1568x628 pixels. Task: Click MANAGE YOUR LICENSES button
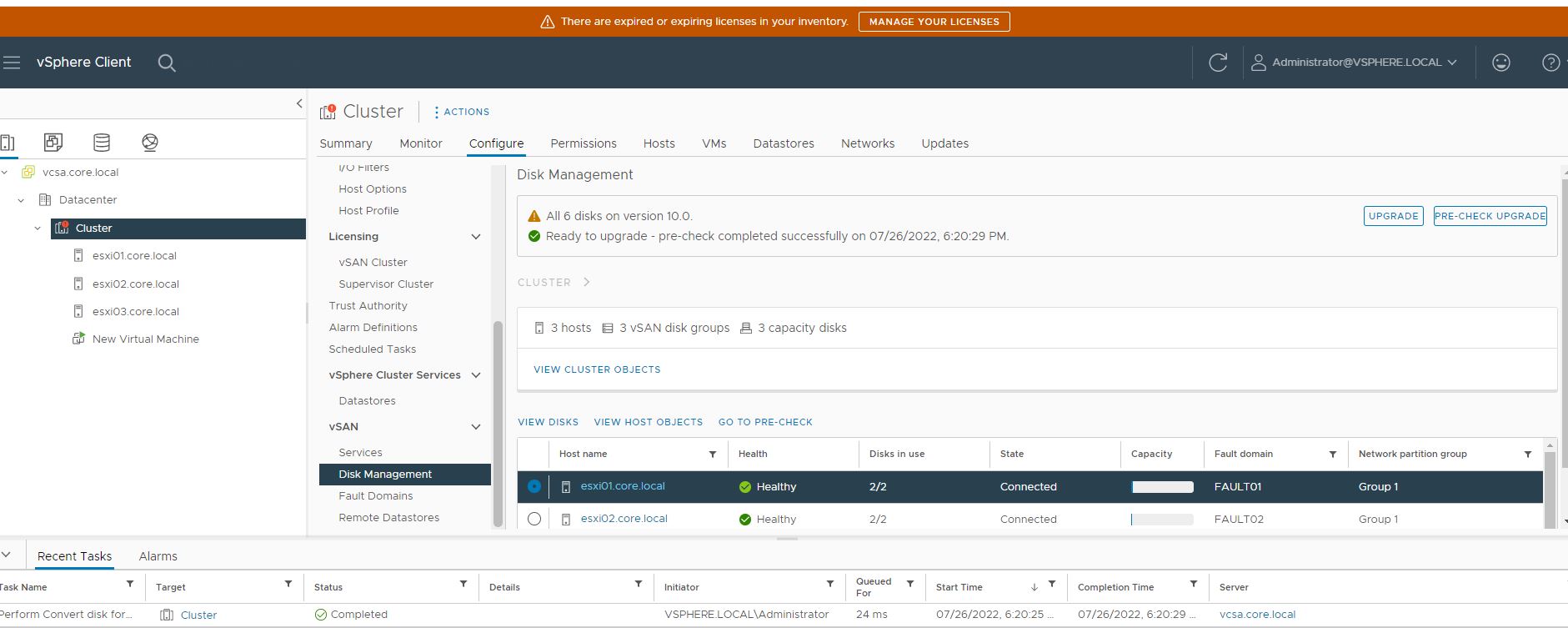934,22
